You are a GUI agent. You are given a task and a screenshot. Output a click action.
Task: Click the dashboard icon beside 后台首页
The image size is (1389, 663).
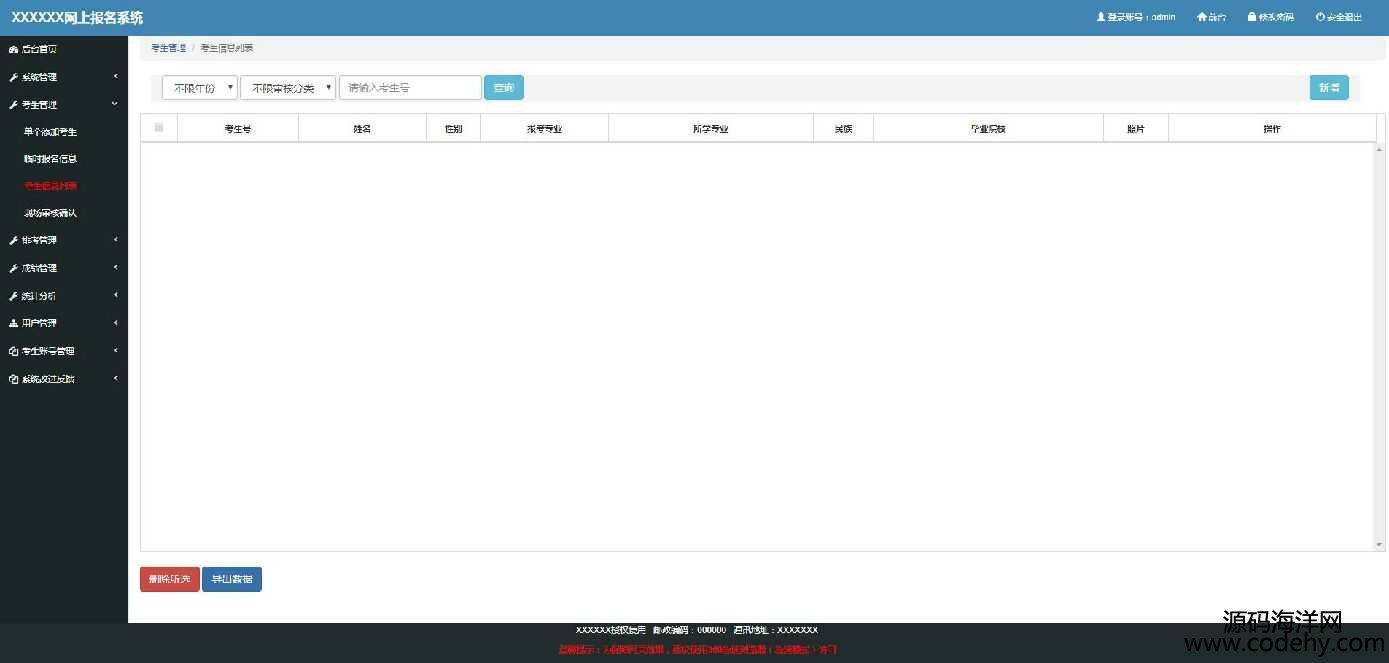(13, 49)
